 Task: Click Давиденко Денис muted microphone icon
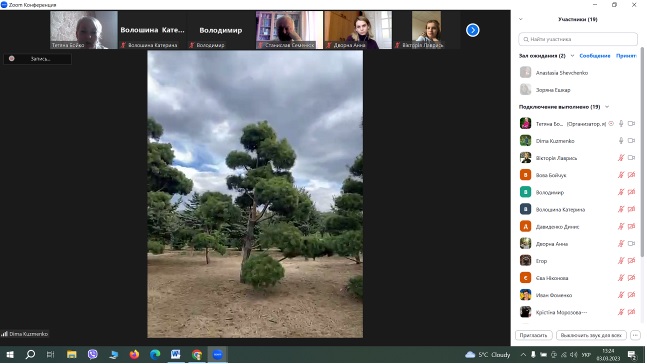[x=621, y=226]
